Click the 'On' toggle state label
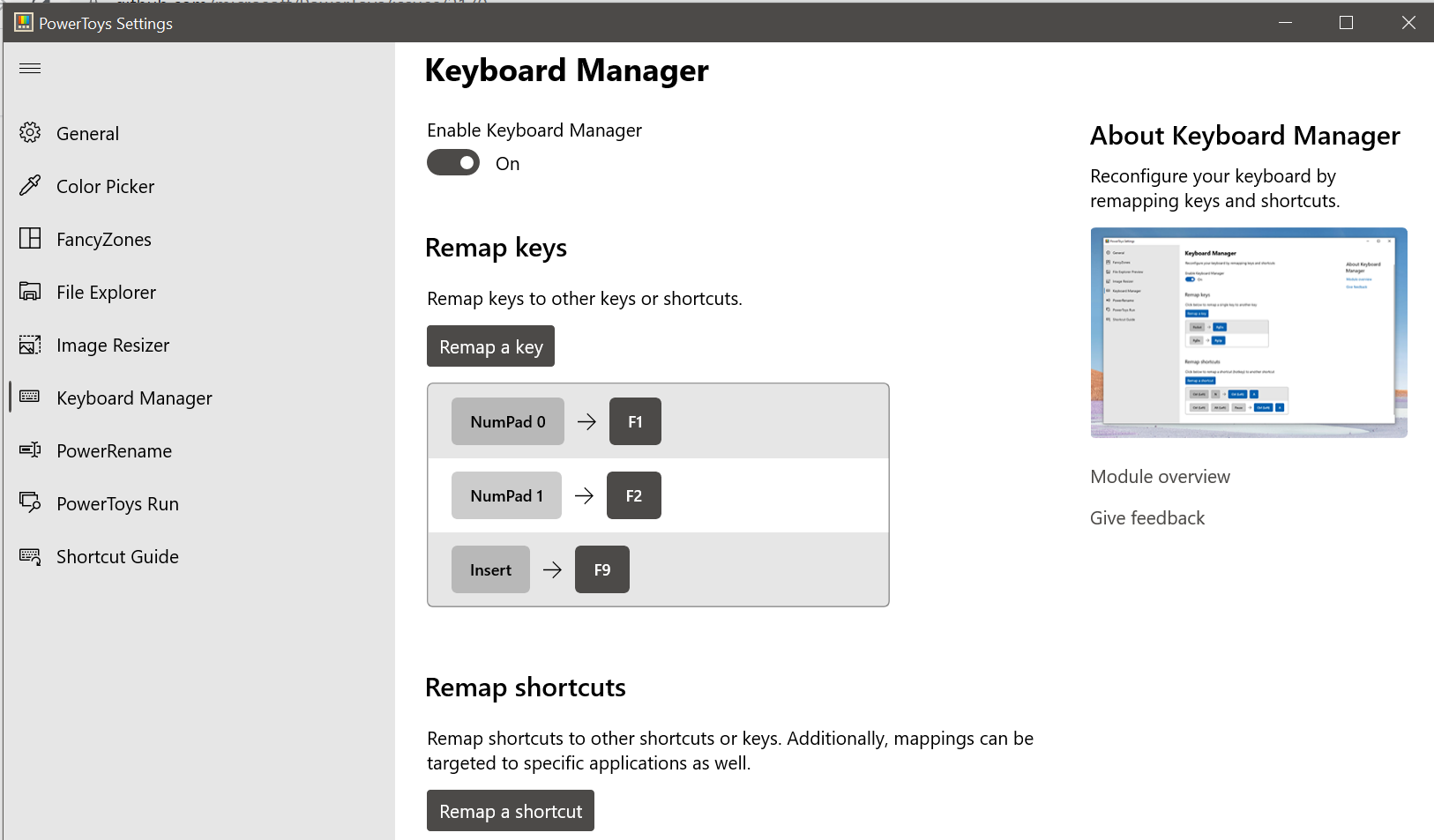1434x840 pixels. (x=507, y=164)
